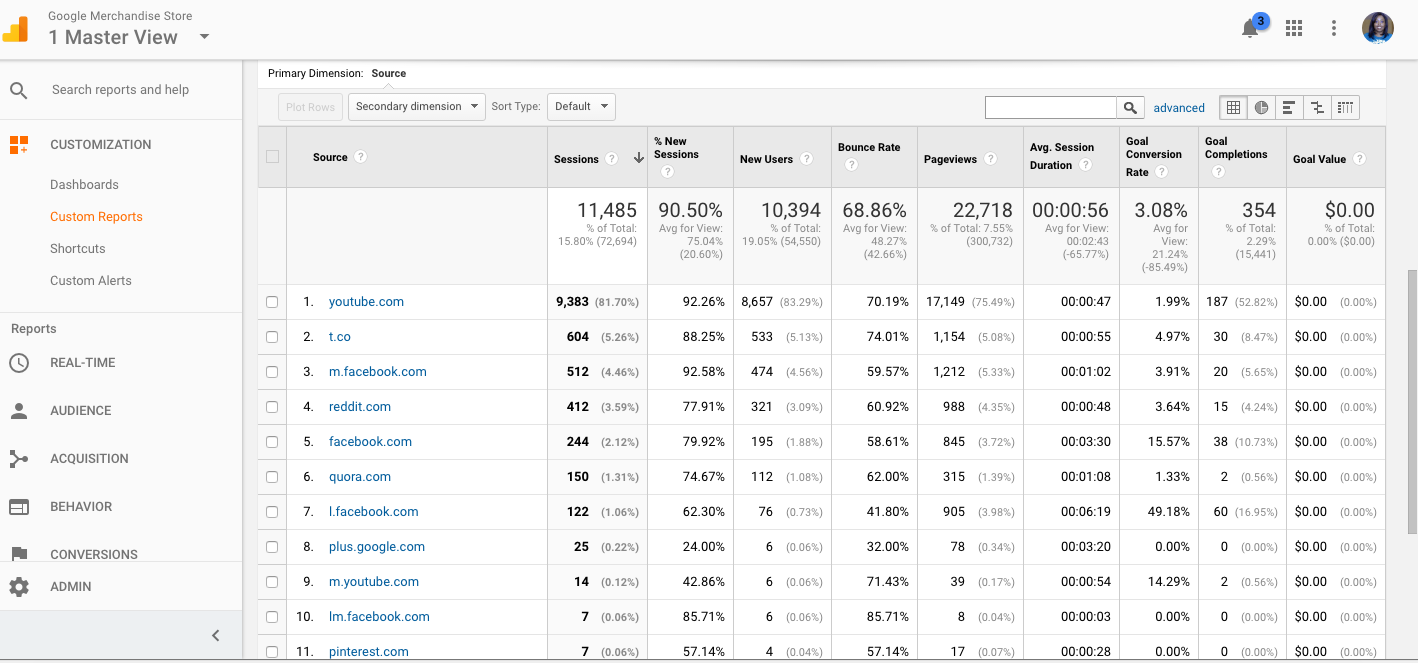Open the quora.com source link
This screenshot has height=663, width=1418.
[360, 477]
